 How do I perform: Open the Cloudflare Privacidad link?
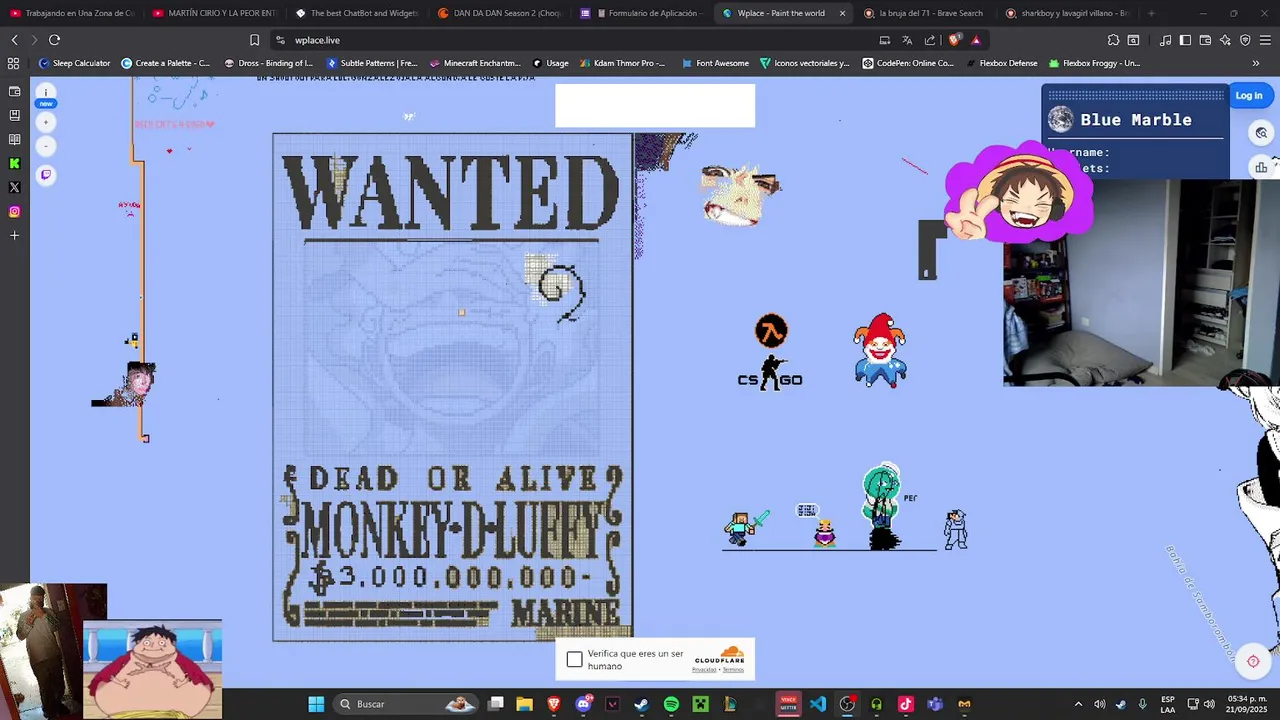pyautogui.click(x=704, y=669)
